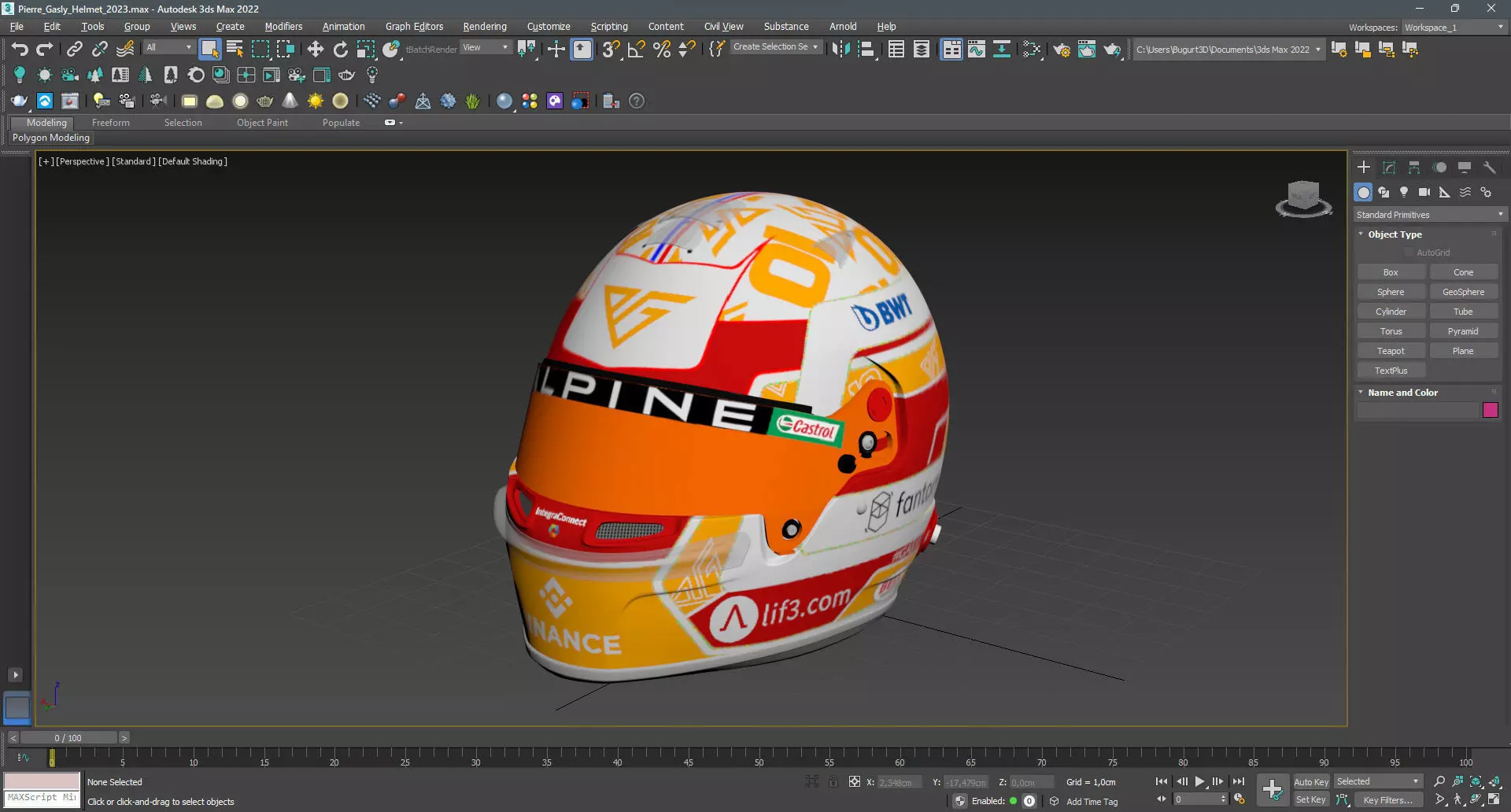Choose the Select and Rotate tool
The image size is (1511, 812).
click(x=341, y=50)
